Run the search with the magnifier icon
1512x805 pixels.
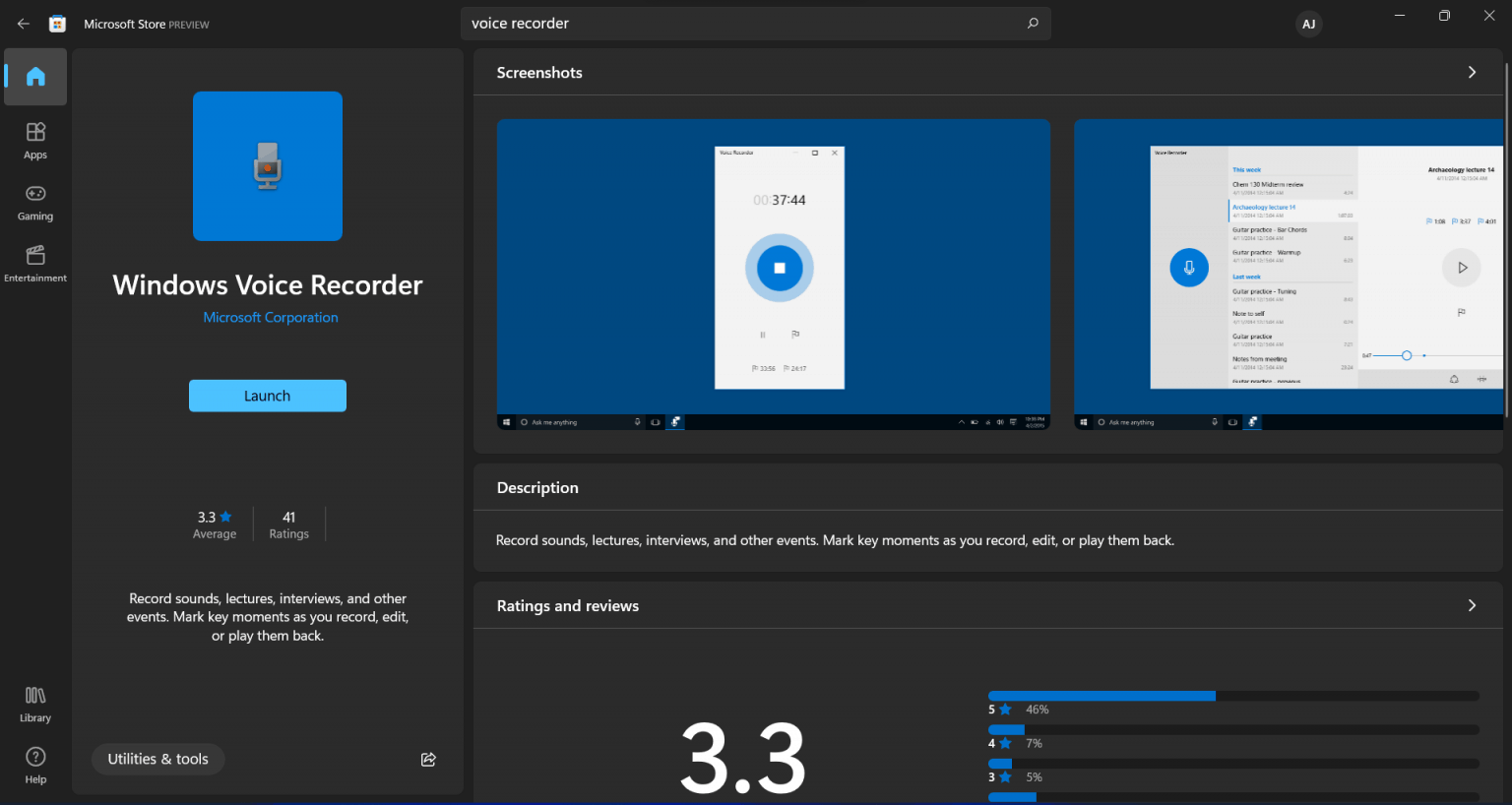(x=1032, y=23)
